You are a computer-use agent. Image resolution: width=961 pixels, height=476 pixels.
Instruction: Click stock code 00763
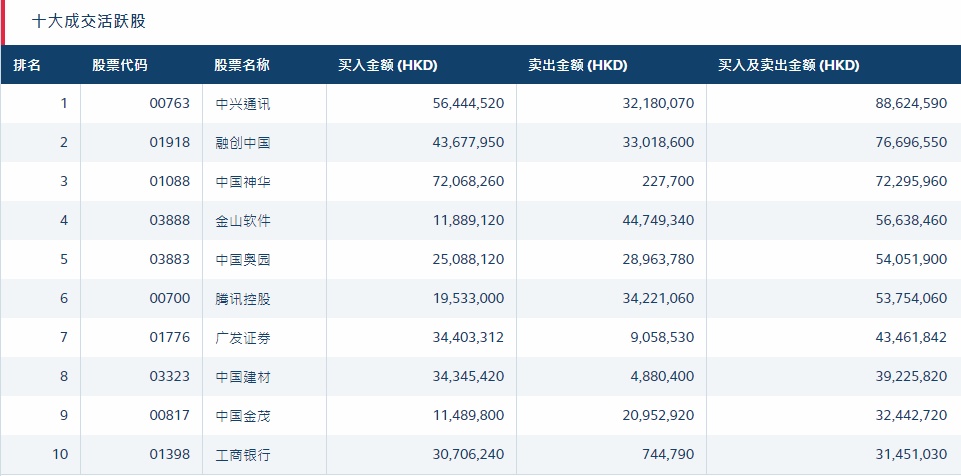click(x=169, y=103)
